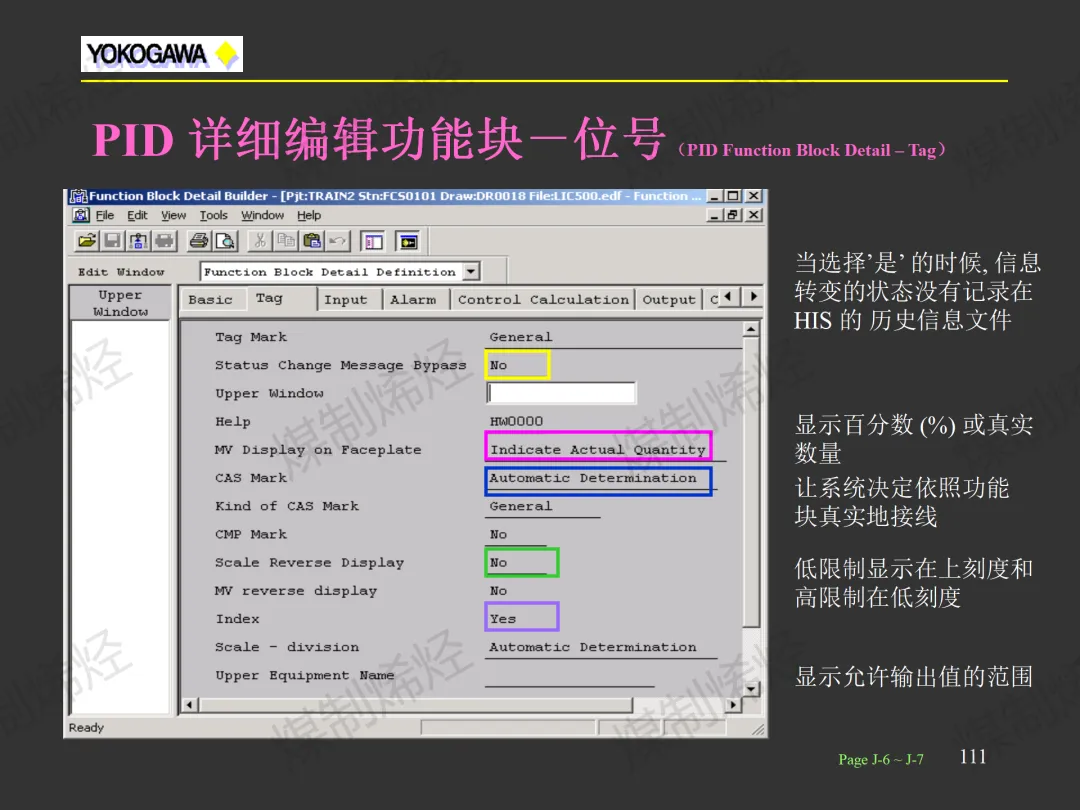Click Scale Reverse Display No value
The image size is (1080, 810).
521,563
